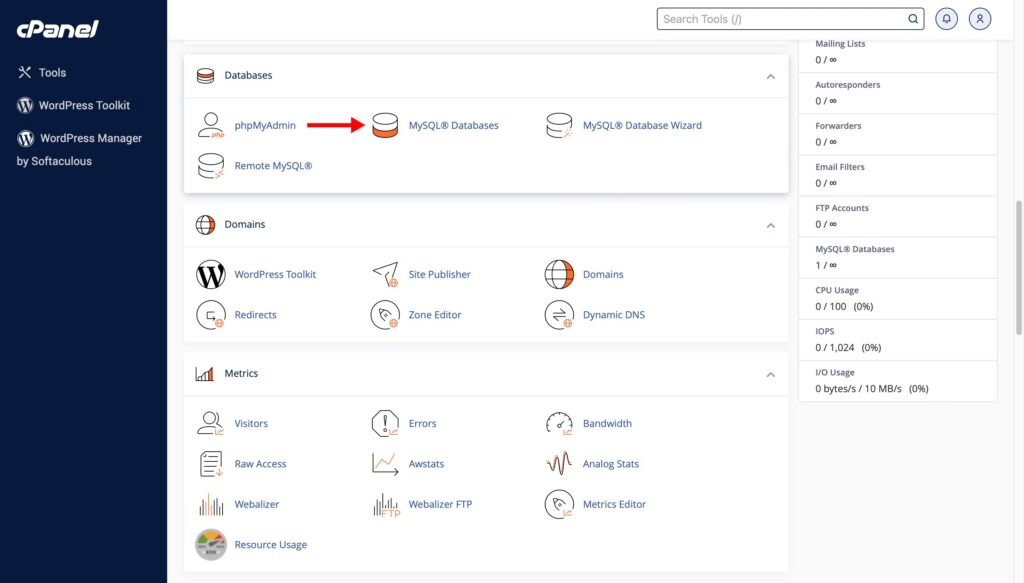Image resolution: width=1024 pixels, height=583 pixels.
Task: Click the Webalizer icon
Action: pyautogui.click(x=211, y=504)
